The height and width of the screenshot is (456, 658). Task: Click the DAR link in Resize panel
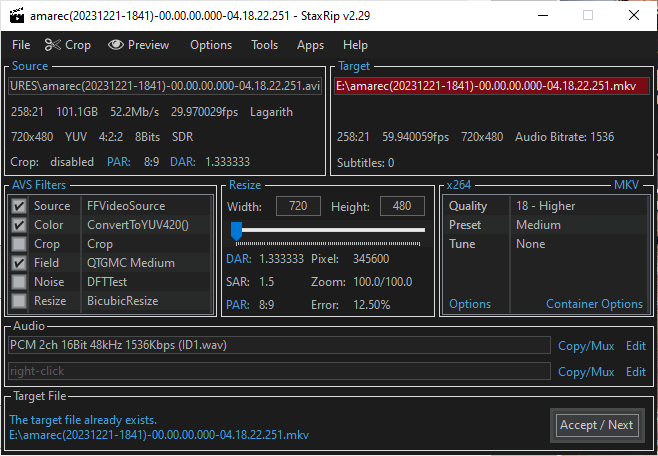click(238, 259)
